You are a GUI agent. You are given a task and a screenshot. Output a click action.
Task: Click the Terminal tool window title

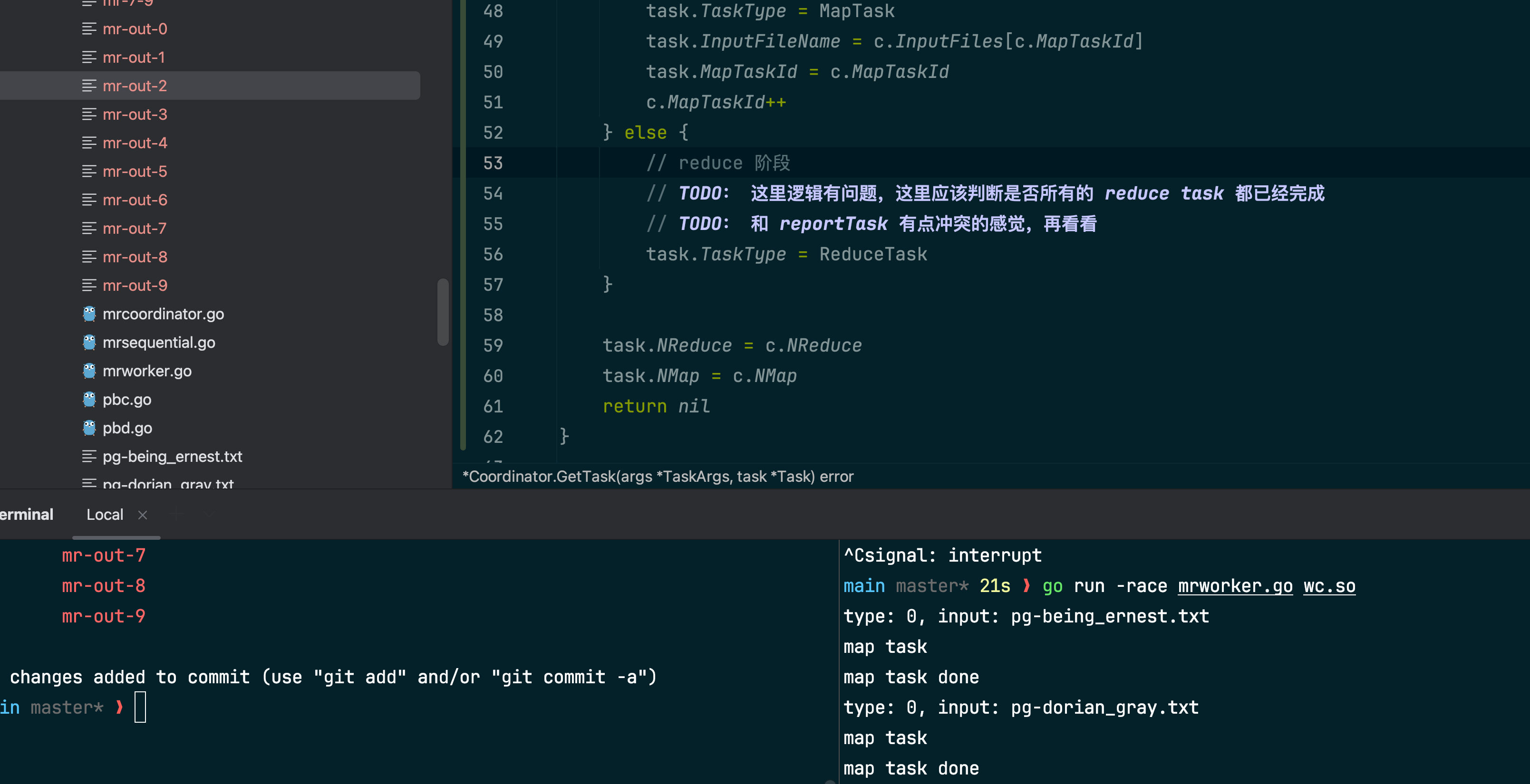[x=26, y=515]
